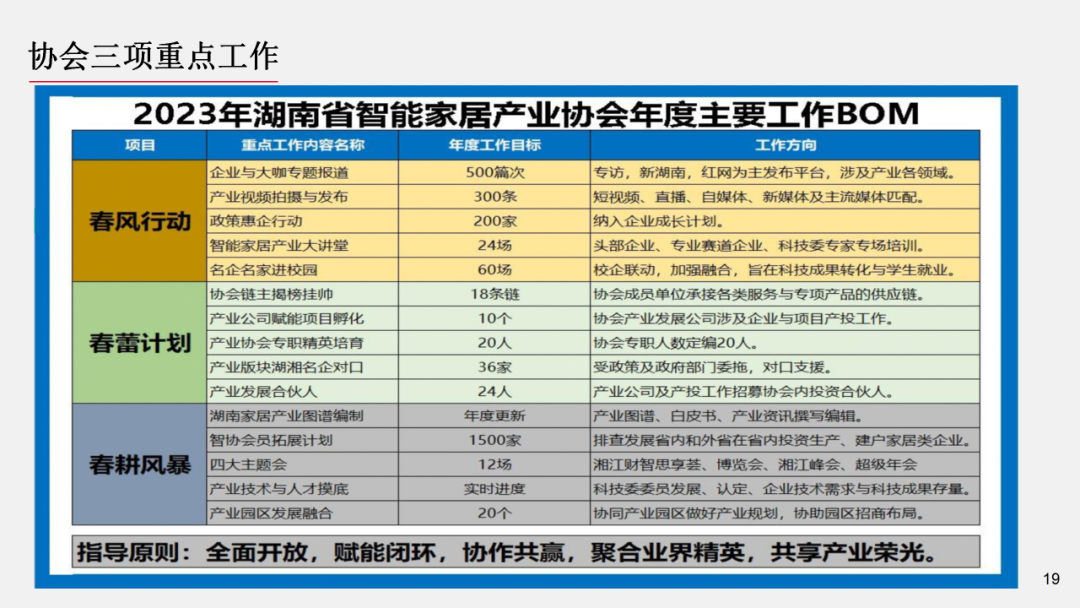
Task: Click the 年度工作目标 column header
Action: click(x=494, y=145)
